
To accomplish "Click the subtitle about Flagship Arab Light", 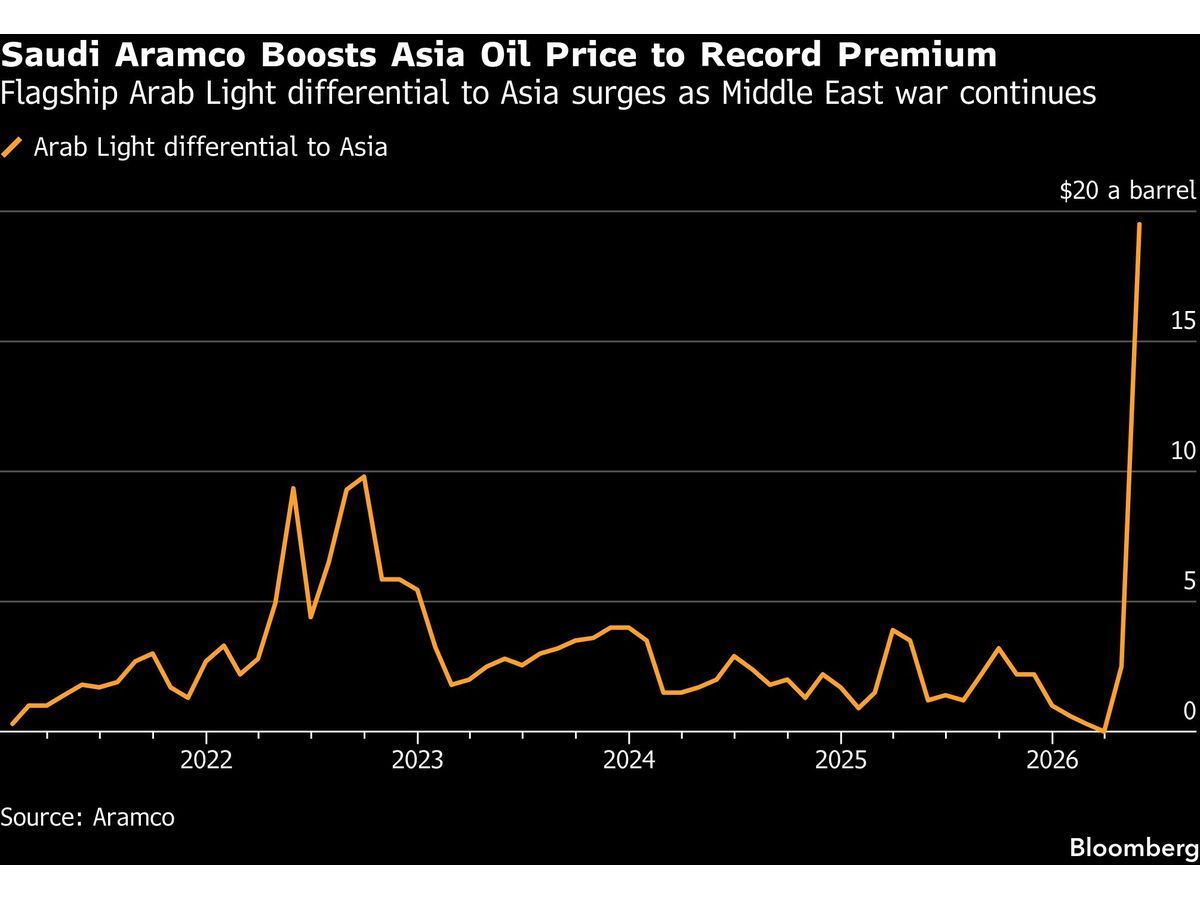I will tap(548, 95).
